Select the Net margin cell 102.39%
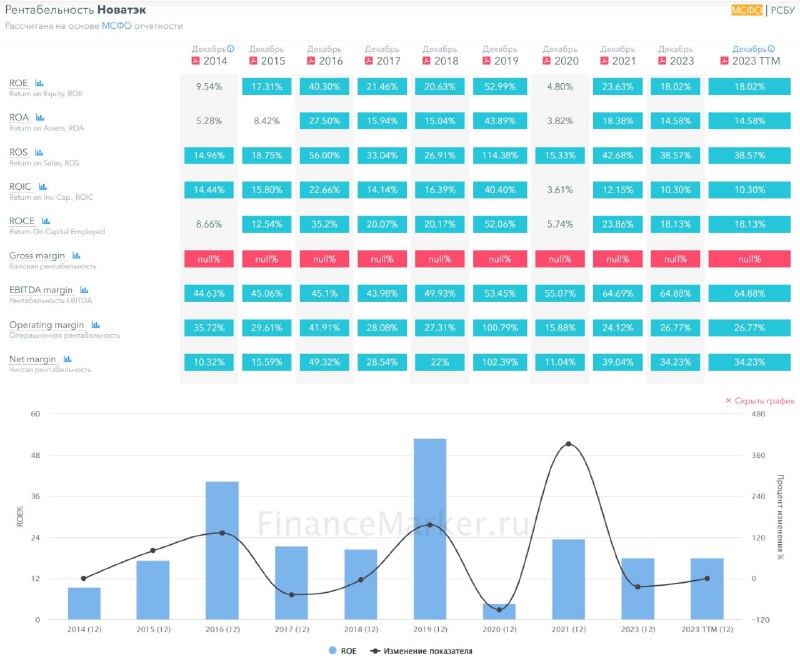Image resolution: width=800 pixels, height=659 pixels. click(x=500, y=362)
